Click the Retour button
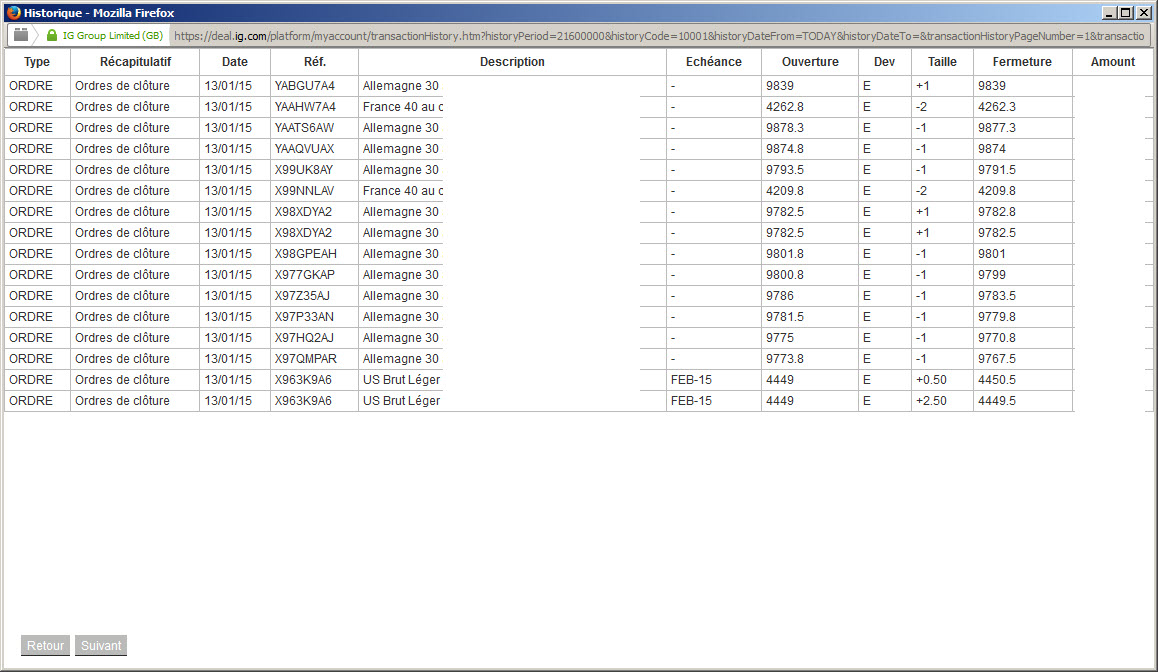The height and width of the screenshot is (672, 1158). (x=45, y=645)
